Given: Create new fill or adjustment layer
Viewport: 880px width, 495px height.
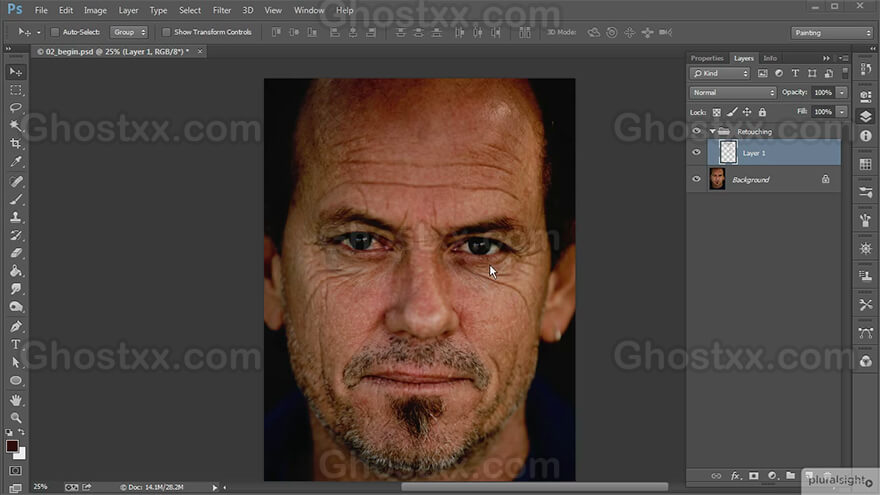Looking at the screenshot, I should [x=772, y=476].
